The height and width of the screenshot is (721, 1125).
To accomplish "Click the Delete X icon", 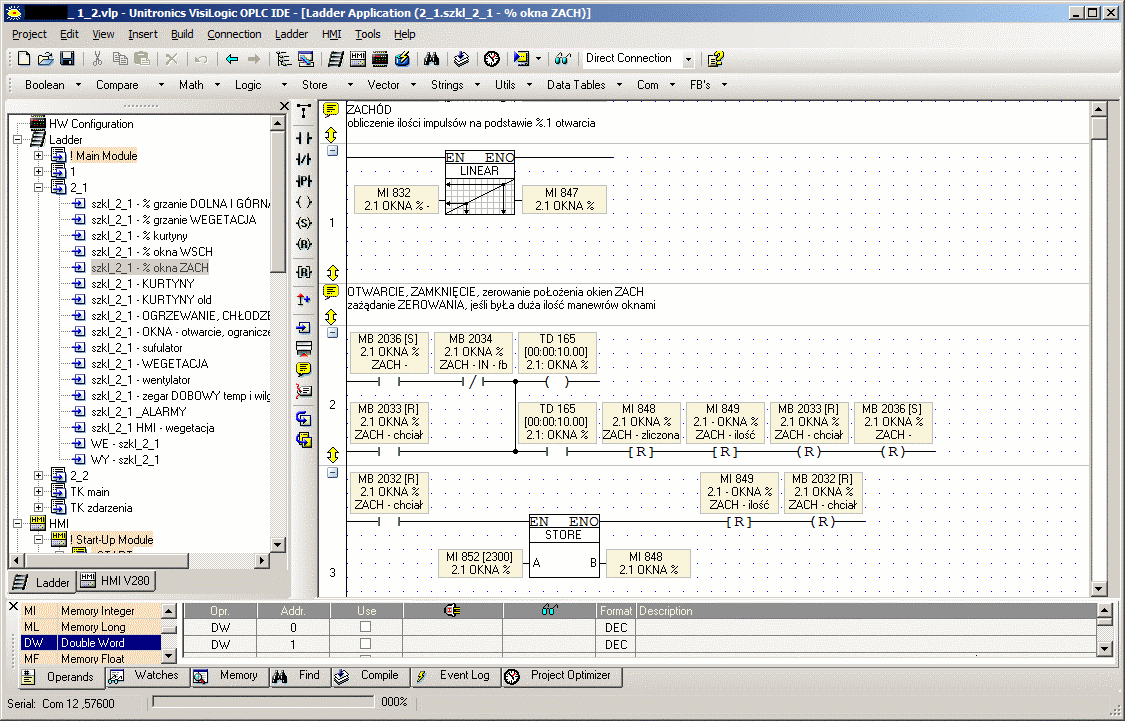I will point(171,59).
